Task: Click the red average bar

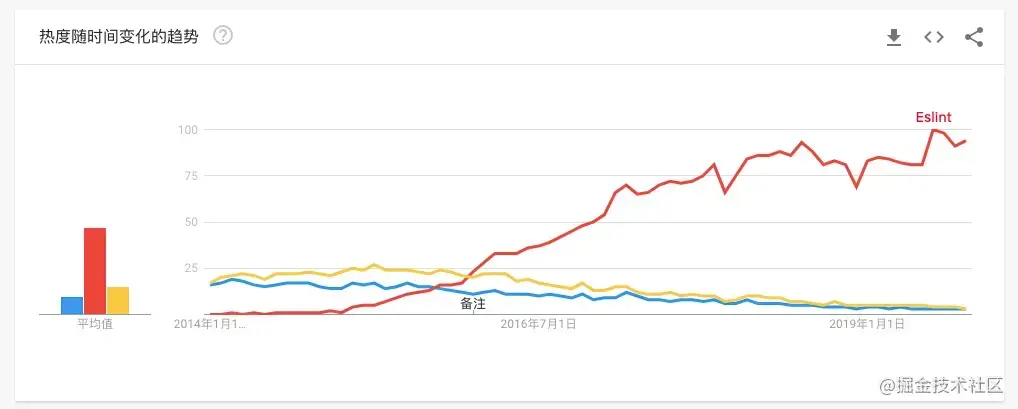Action: pyautogui.click(x=95, y=271)
